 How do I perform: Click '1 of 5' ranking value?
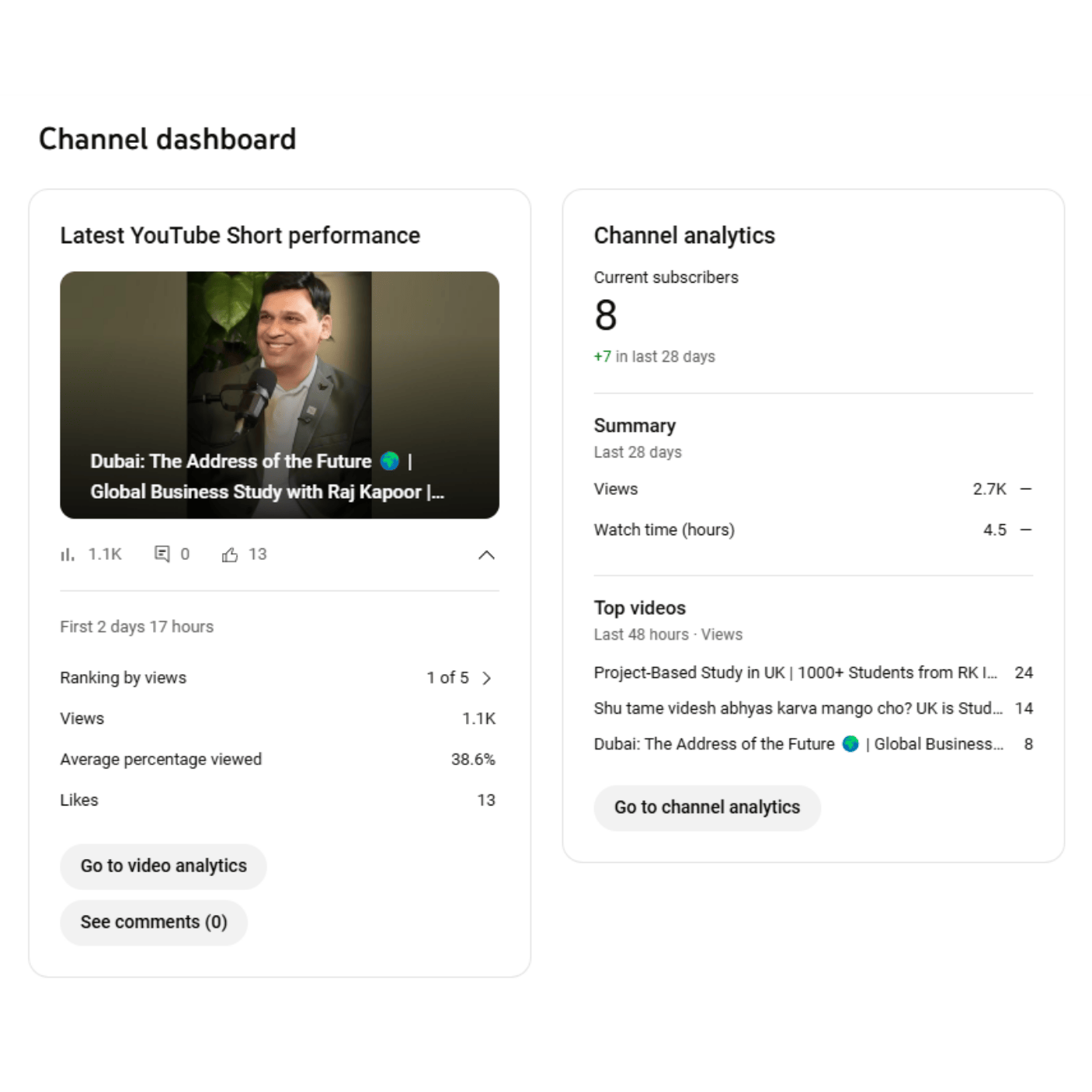tap(447, 678)
